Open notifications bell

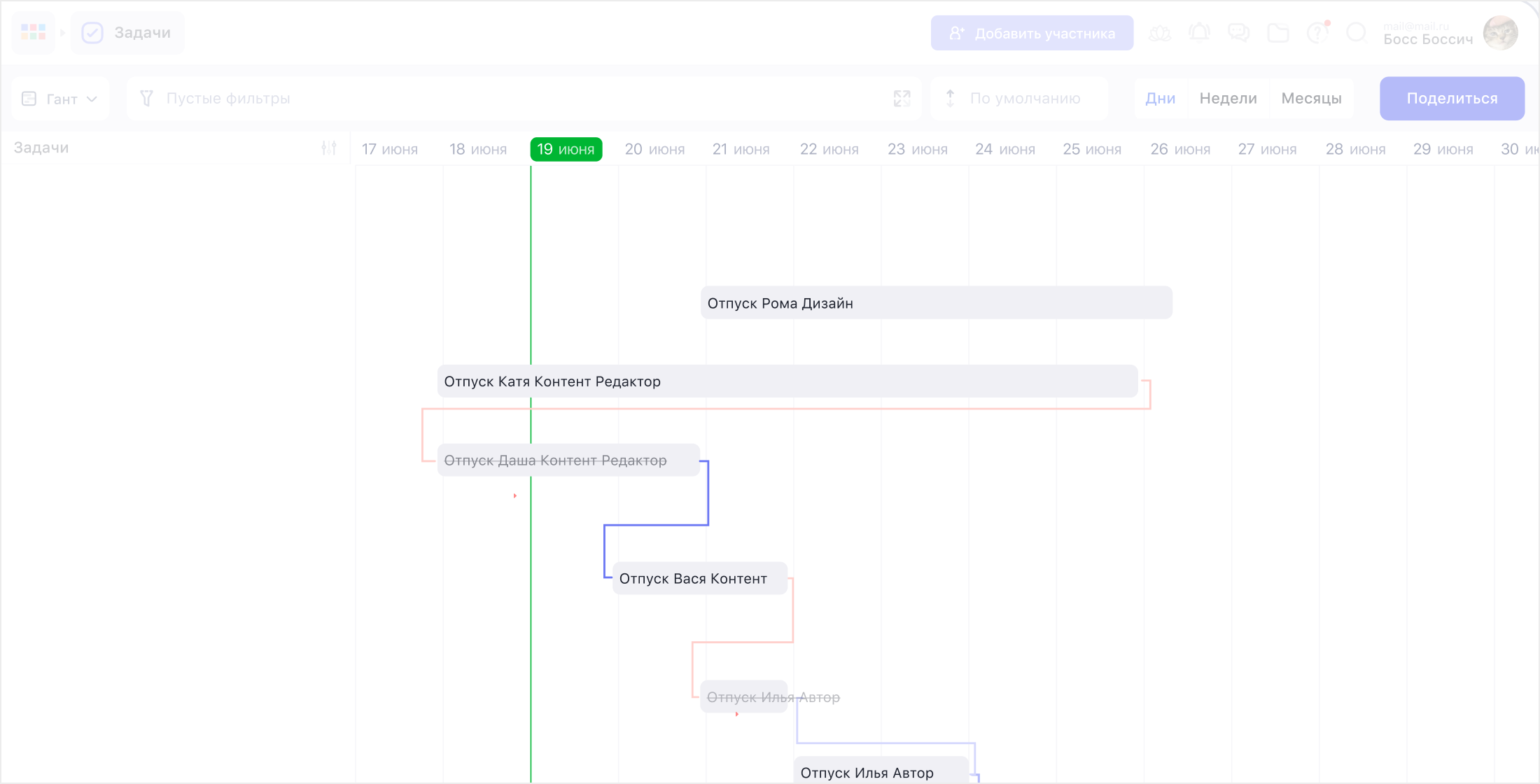point(1199,33)
